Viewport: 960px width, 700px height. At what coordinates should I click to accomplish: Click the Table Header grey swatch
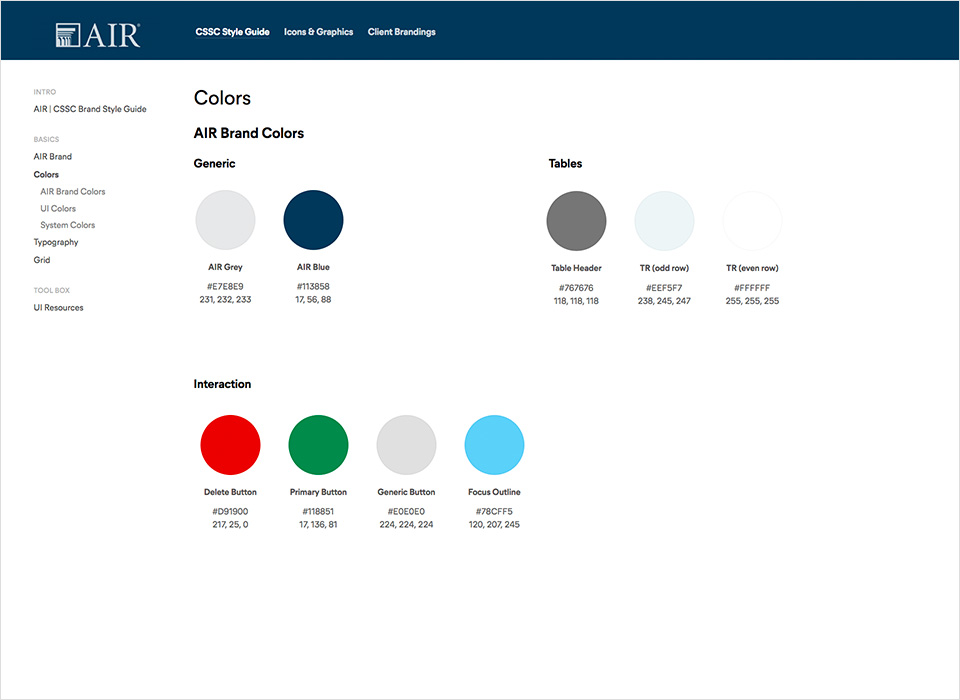click(576, 221)
